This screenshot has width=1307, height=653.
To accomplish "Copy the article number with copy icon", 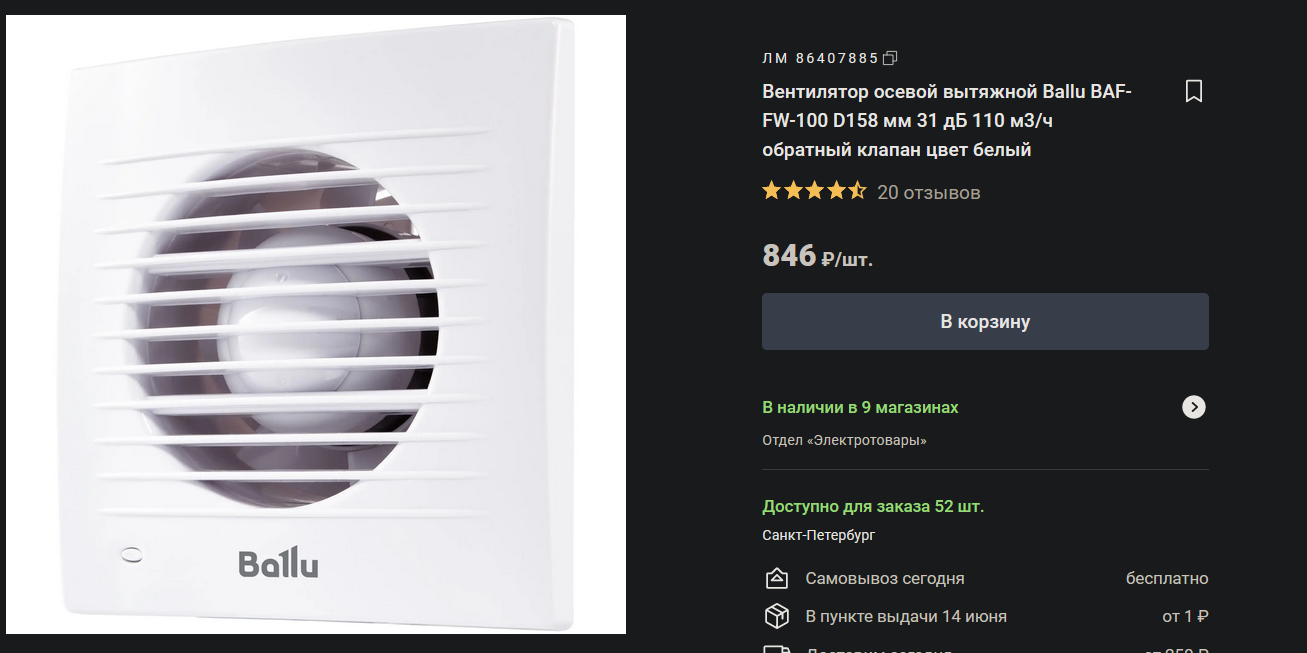I will [x=890, y=58].
